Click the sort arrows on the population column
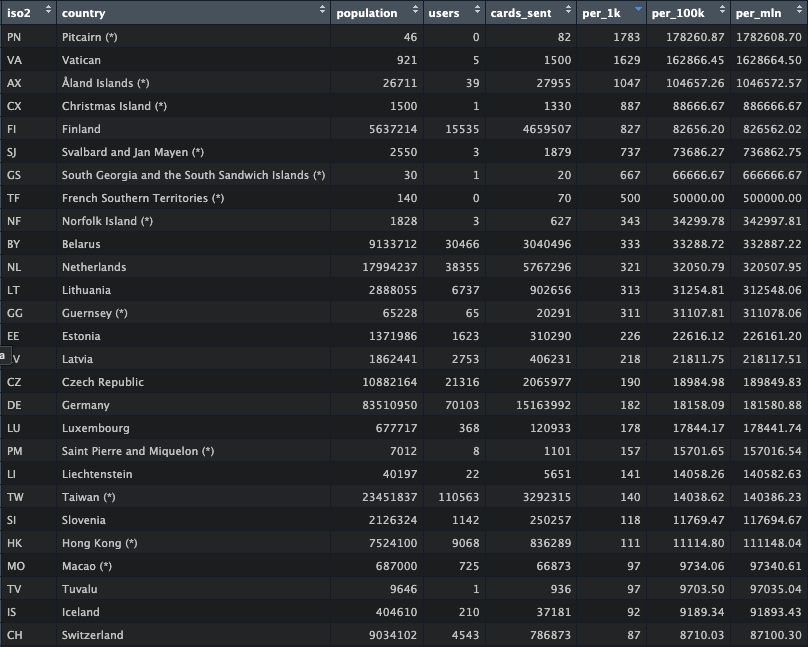The width and height of the screenshot is (808, 647). coord(414,12)
